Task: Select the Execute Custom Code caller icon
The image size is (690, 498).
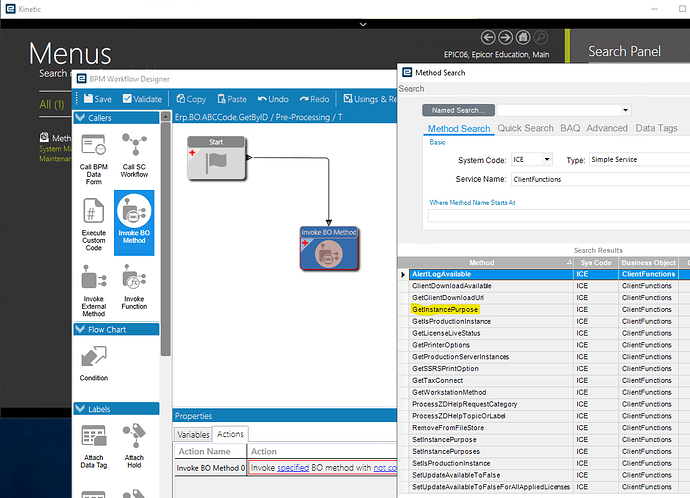Action: coord(94,224)
